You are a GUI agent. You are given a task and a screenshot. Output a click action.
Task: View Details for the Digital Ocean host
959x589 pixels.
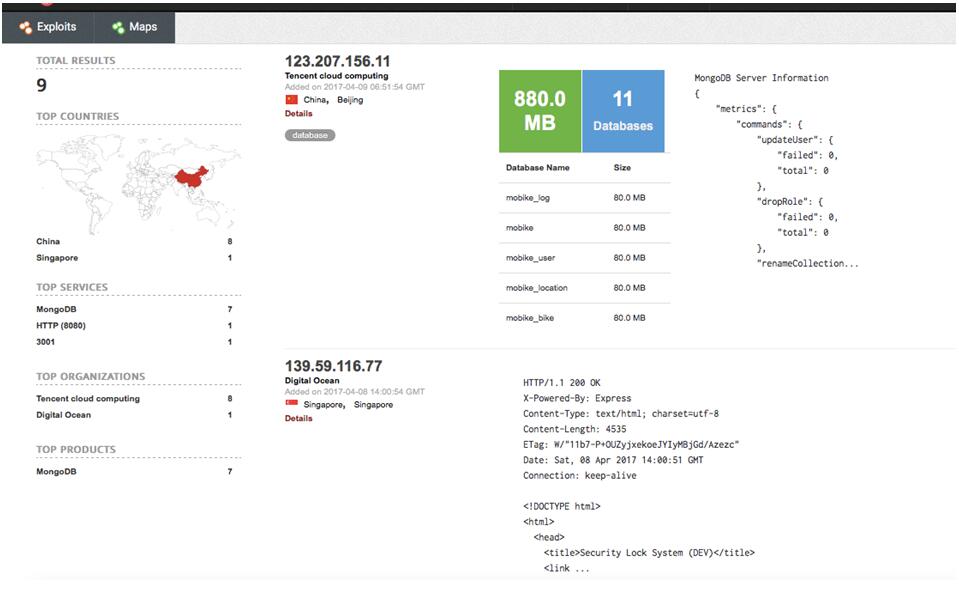point(299,419)
